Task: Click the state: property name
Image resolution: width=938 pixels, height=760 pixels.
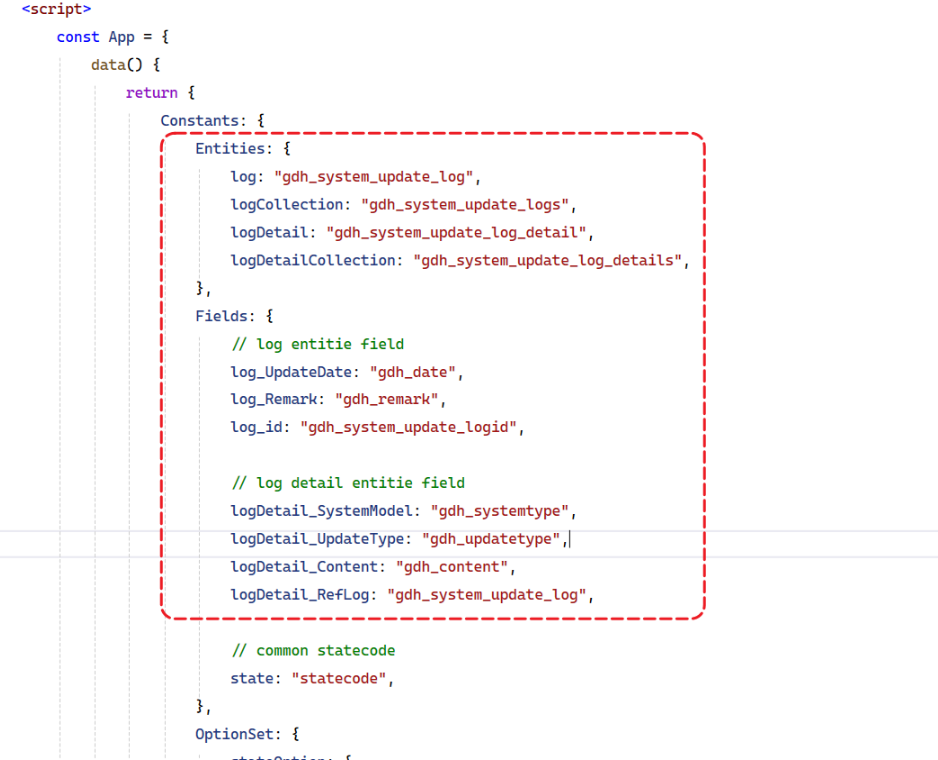Action: pyautogui.click(x=252, y=679)
